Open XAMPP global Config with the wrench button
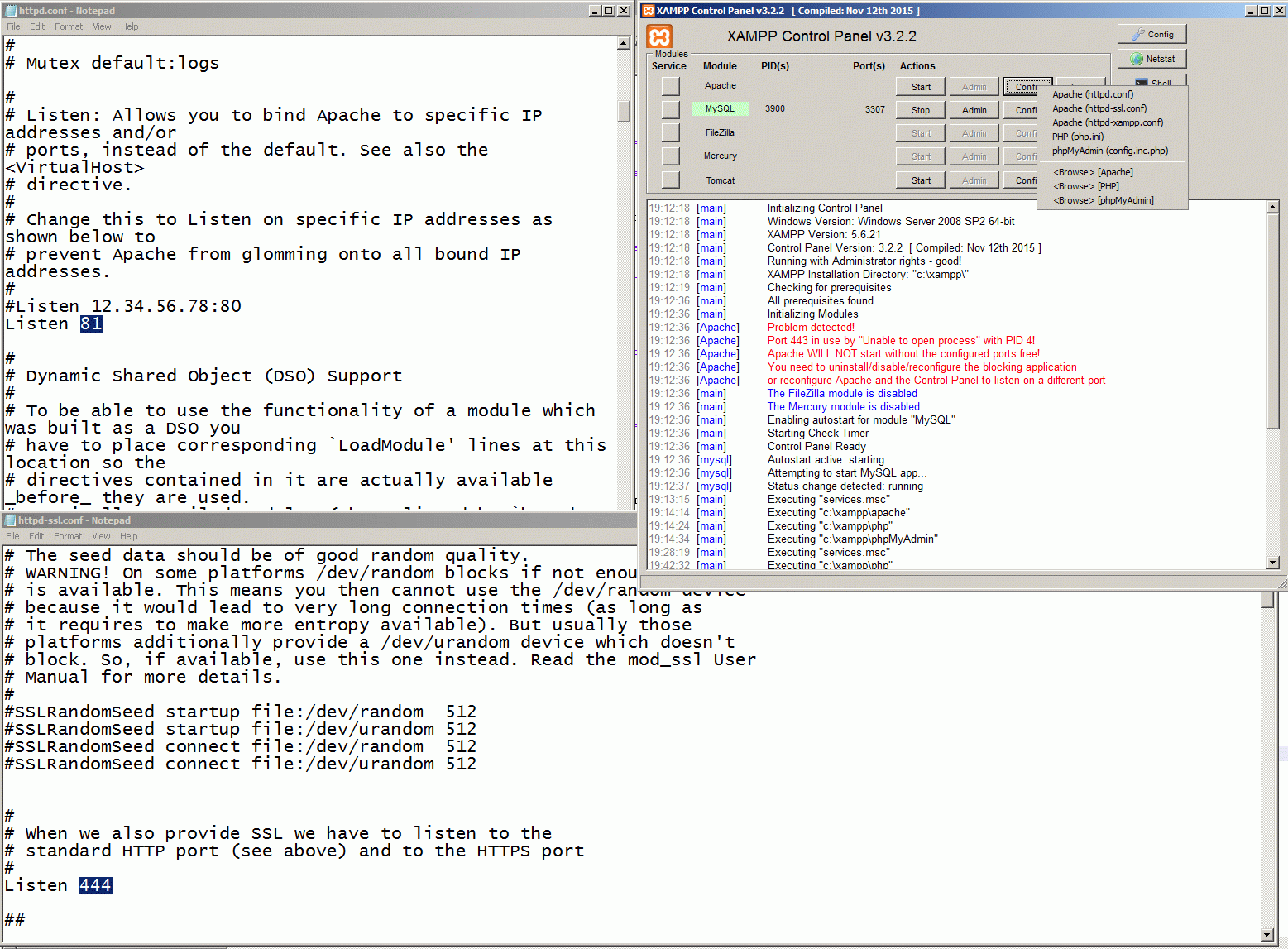 click(x=1152, y=34)
